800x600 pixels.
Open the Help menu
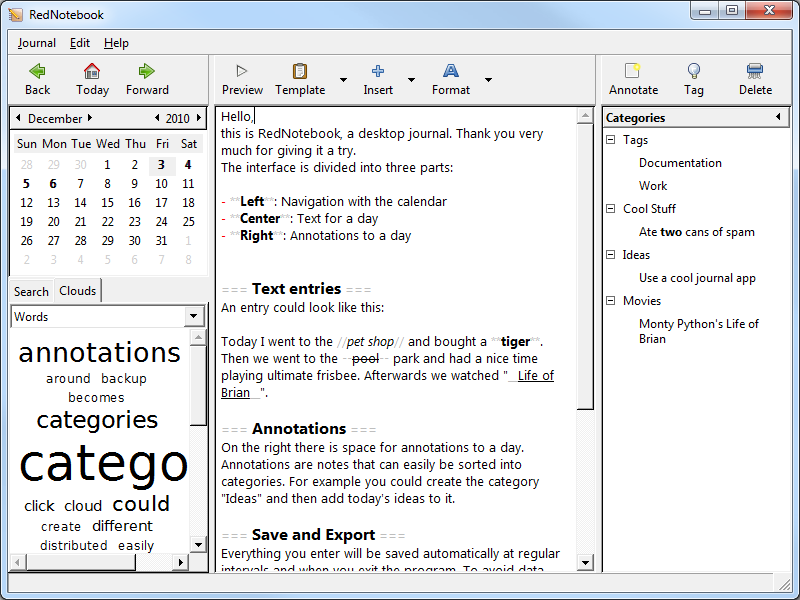(x=116, y=43)
